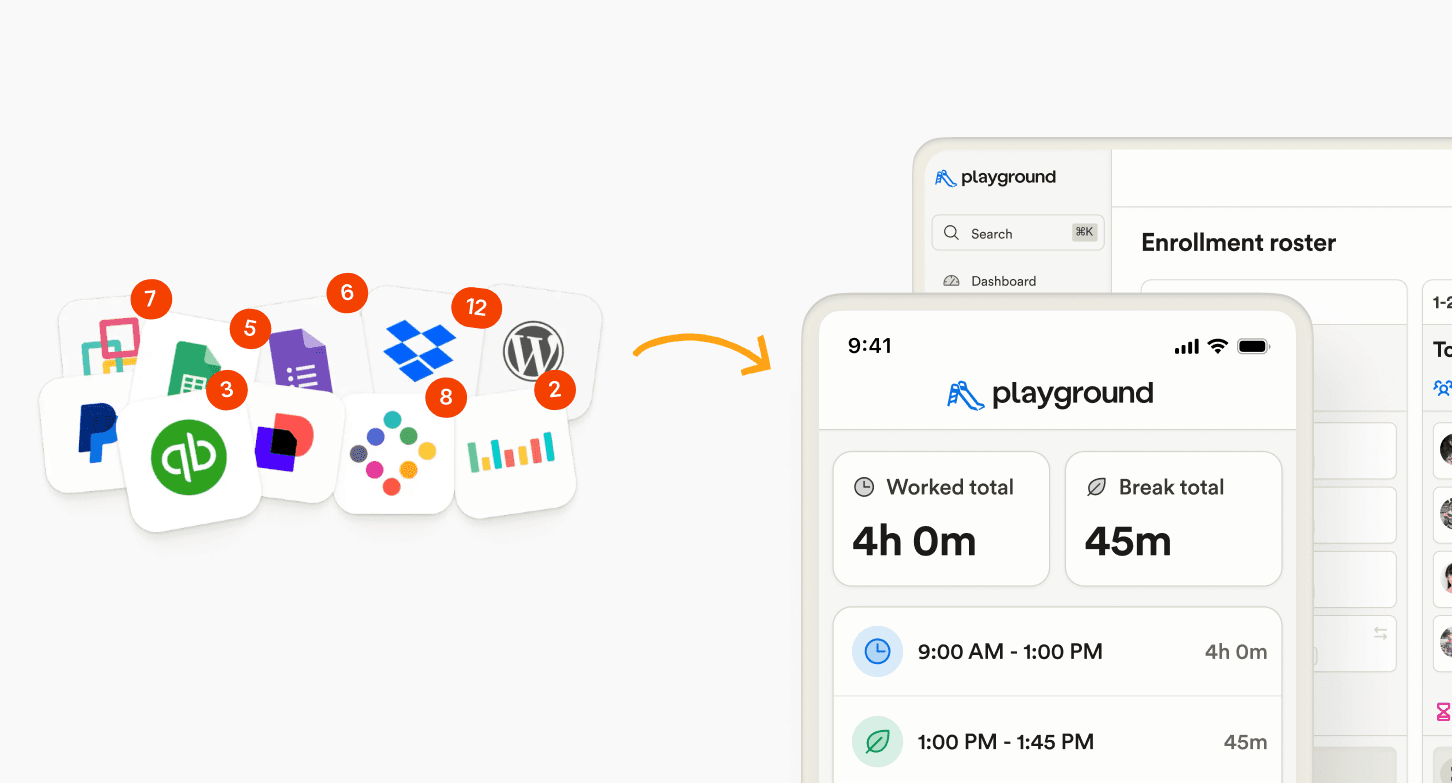Click the green leaf icon for 1:00 PM
The image size is (1452, 783).
pos(877,742)
